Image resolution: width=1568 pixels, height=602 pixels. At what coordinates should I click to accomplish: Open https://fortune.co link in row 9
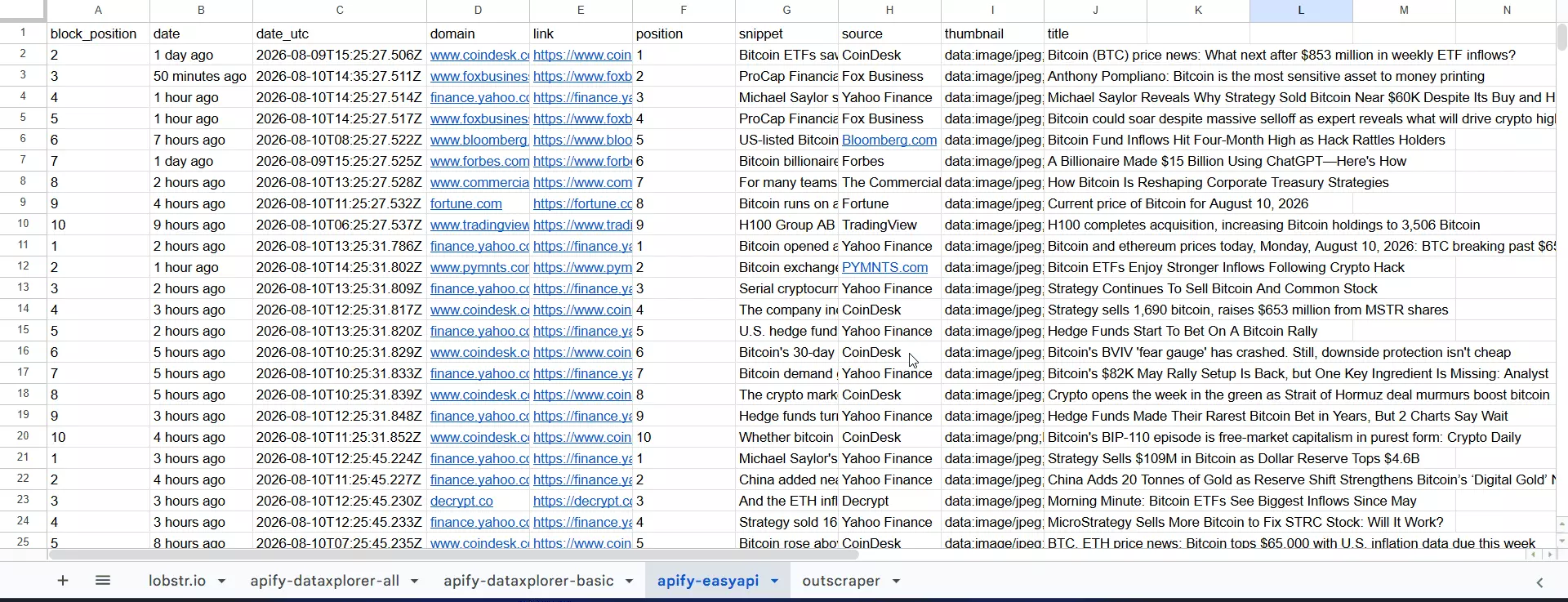tap(582, 203)
